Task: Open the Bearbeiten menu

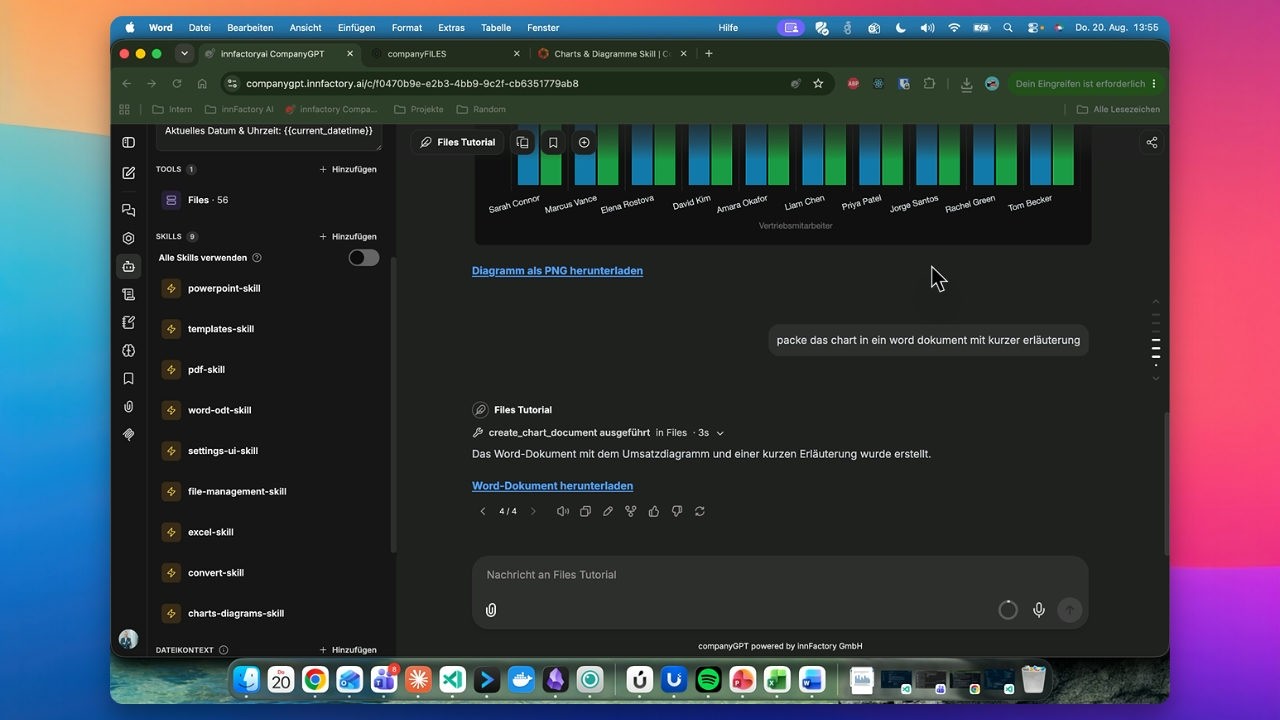Action: 250,28
